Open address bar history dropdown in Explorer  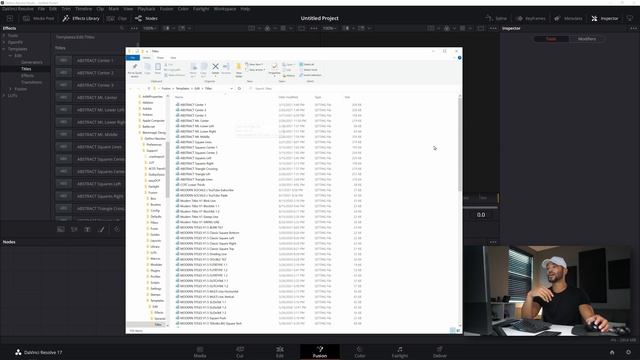[x=231, y=89]
